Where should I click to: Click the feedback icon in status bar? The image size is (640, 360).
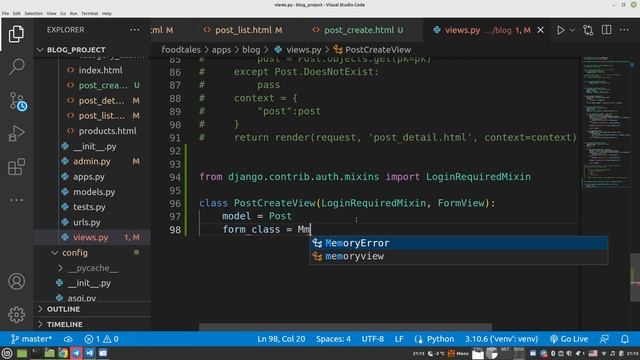[604, 339]
